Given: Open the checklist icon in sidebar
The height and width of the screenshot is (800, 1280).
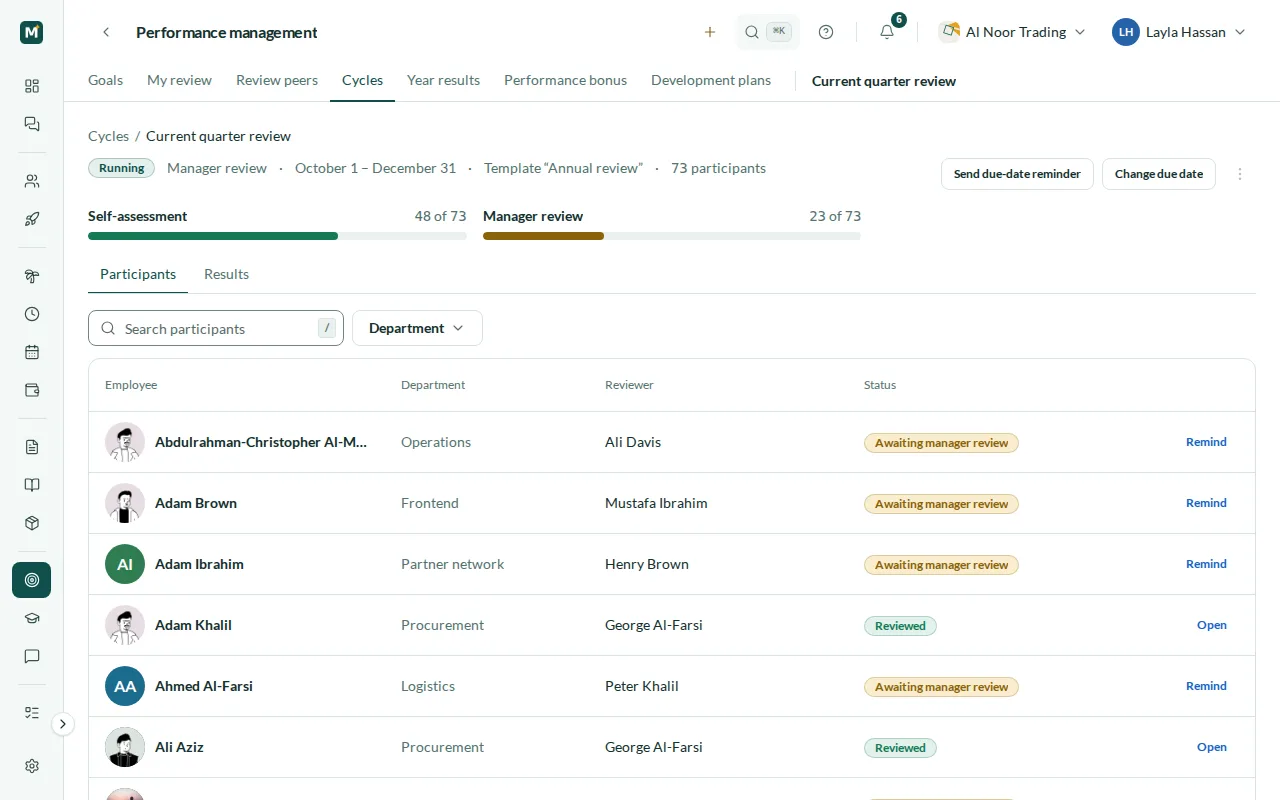Looking at the screenshot, I should (x=32, y=713).
